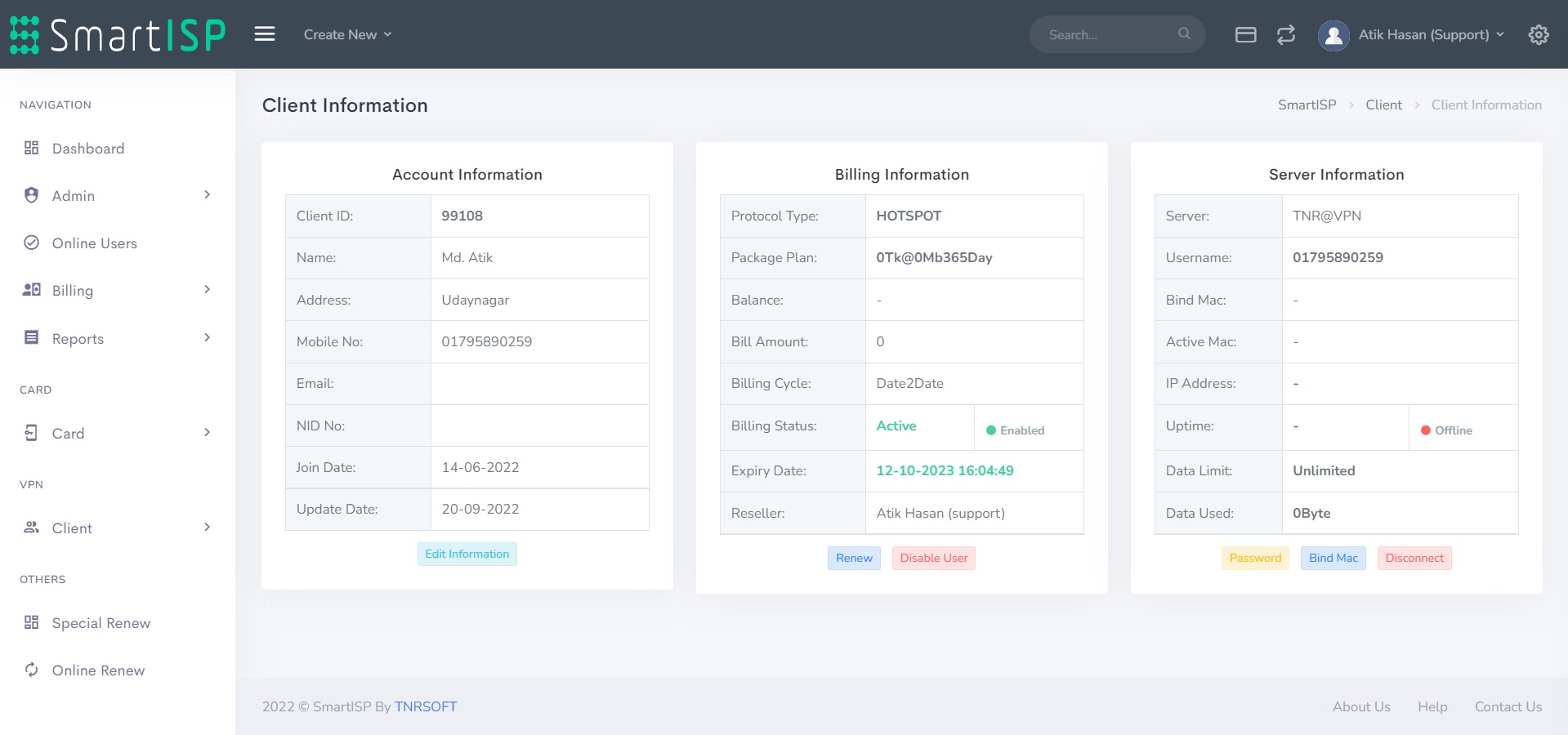Image resolution: width=1568 pixels, height=735 pixels.
Task: Open Online Users page
Action: 94,243
